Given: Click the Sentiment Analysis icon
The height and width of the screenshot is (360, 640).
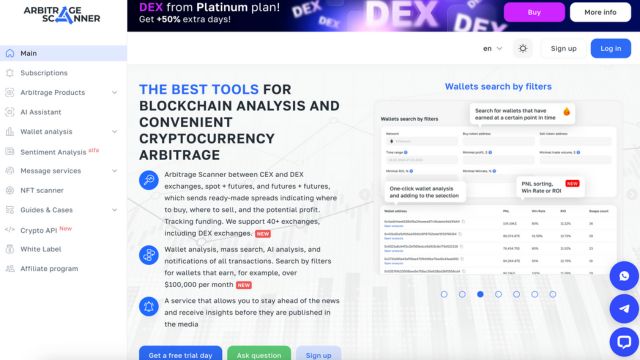Looking at the screenshot, I should click(10, 151).
